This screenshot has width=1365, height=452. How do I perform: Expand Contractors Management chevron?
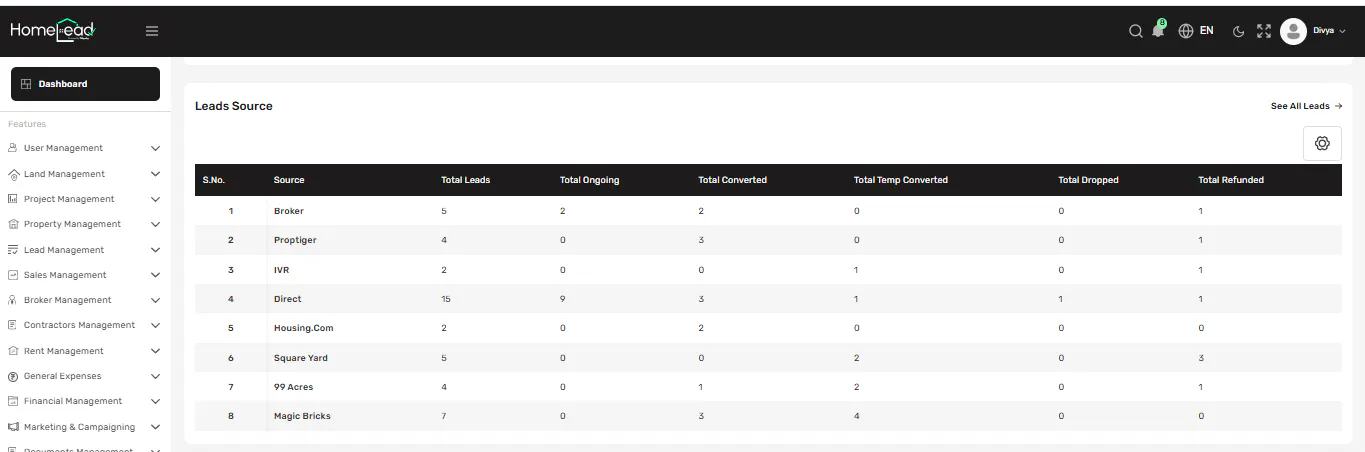pyautogui.click(x=155, y=325)
